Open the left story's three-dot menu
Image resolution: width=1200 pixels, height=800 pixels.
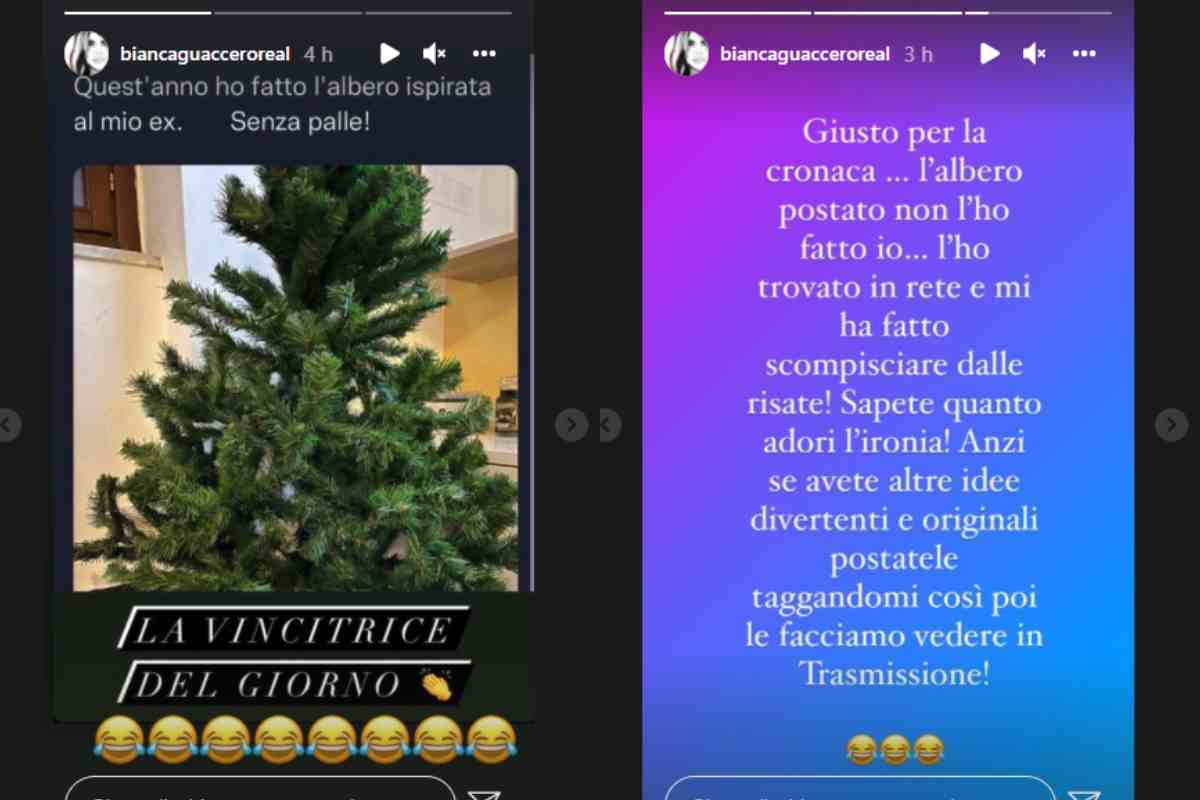pyautogui.click(x=484, y=54)
